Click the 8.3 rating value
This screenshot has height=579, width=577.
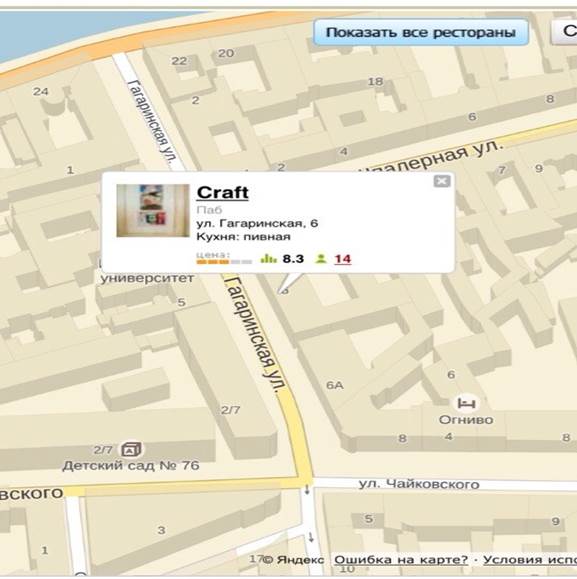click(x=293, y=259)
